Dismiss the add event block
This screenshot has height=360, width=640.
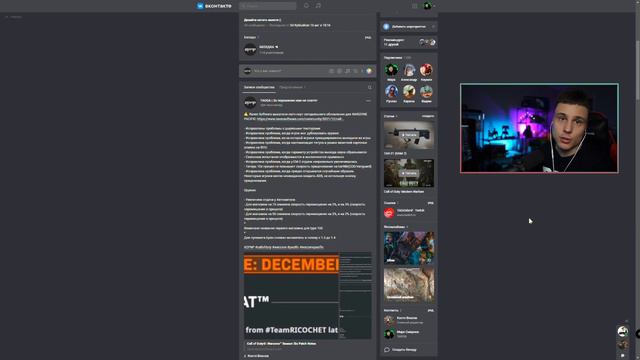433,27
